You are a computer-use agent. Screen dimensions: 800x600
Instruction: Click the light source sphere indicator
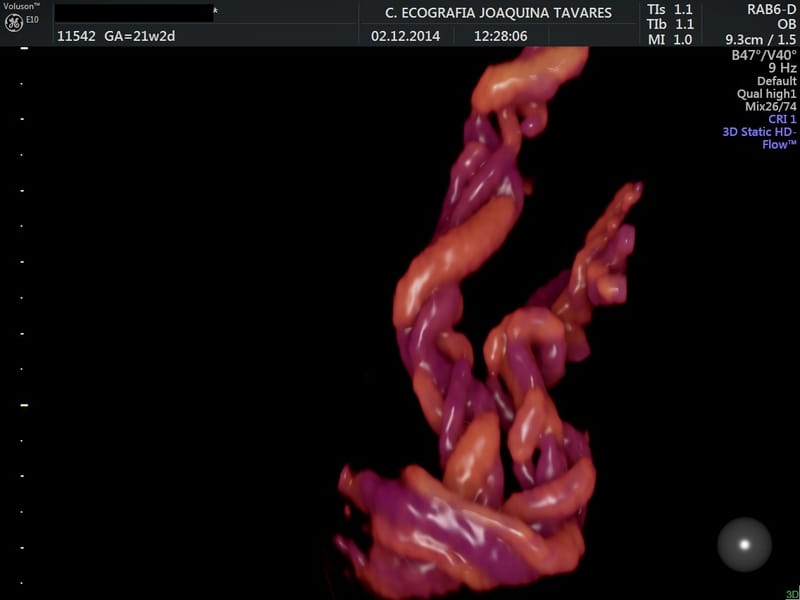[x=744, y=545]
